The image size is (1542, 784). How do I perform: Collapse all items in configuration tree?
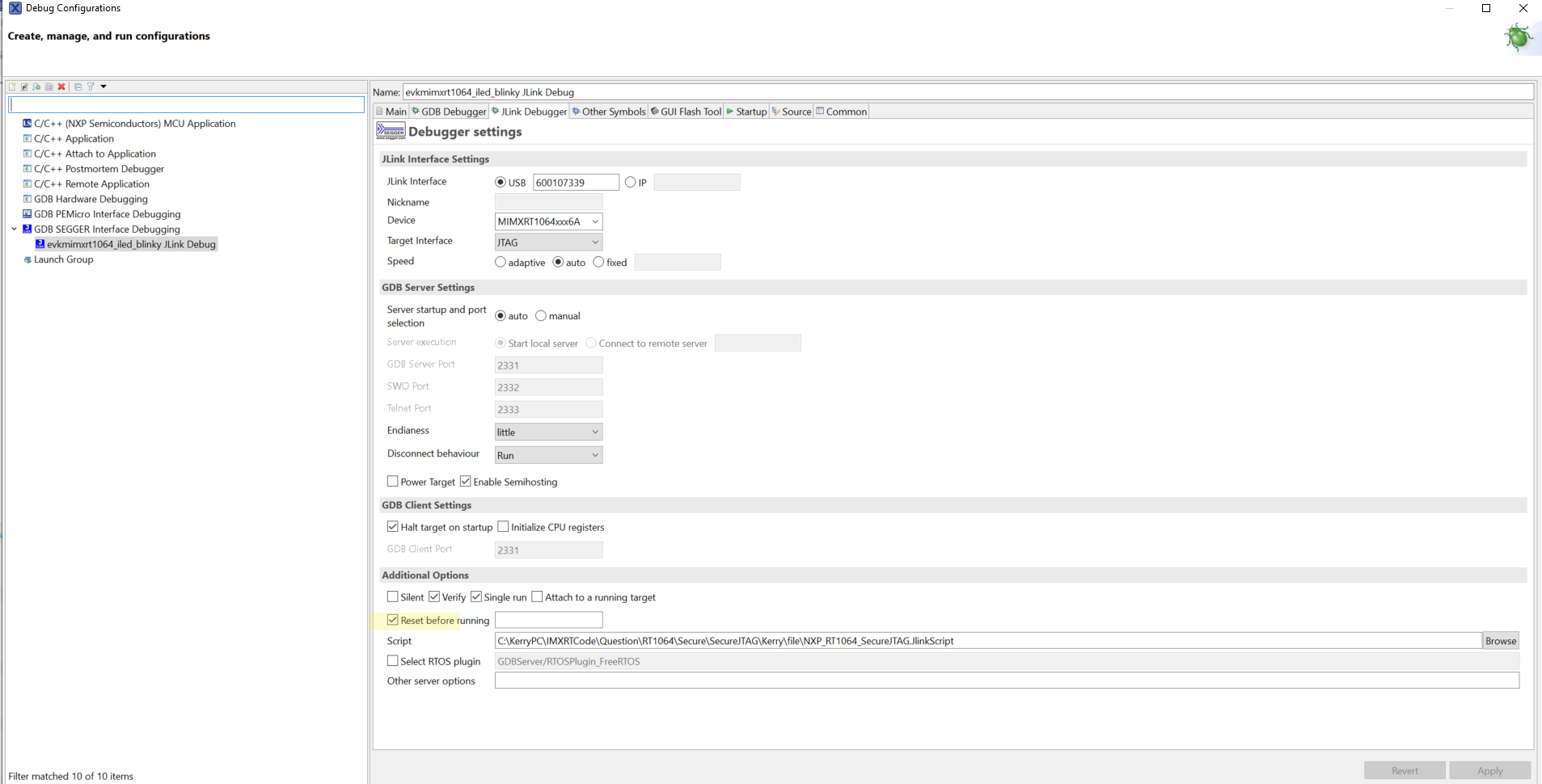78,86
